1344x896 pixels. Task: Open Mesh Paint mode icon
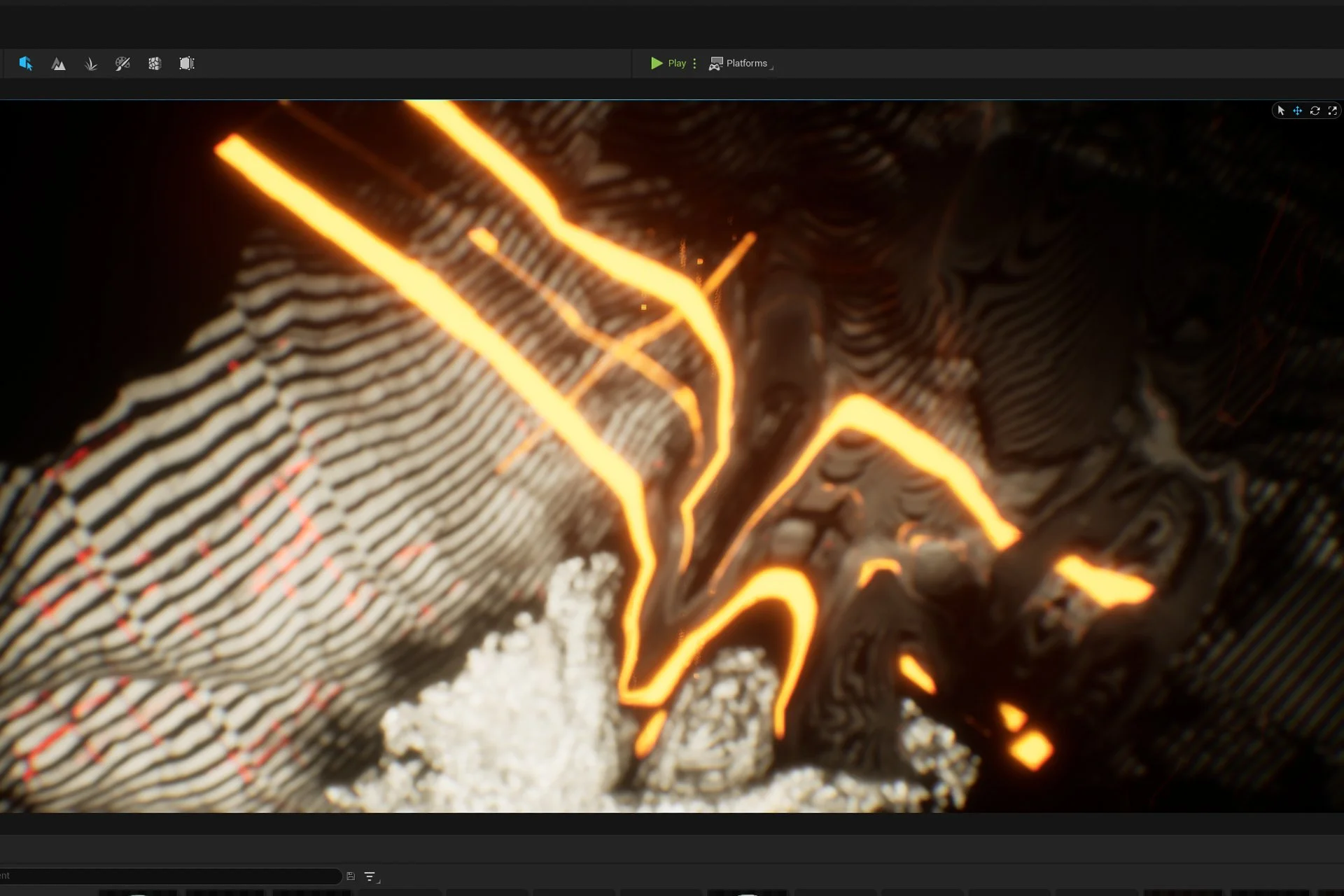122,64
